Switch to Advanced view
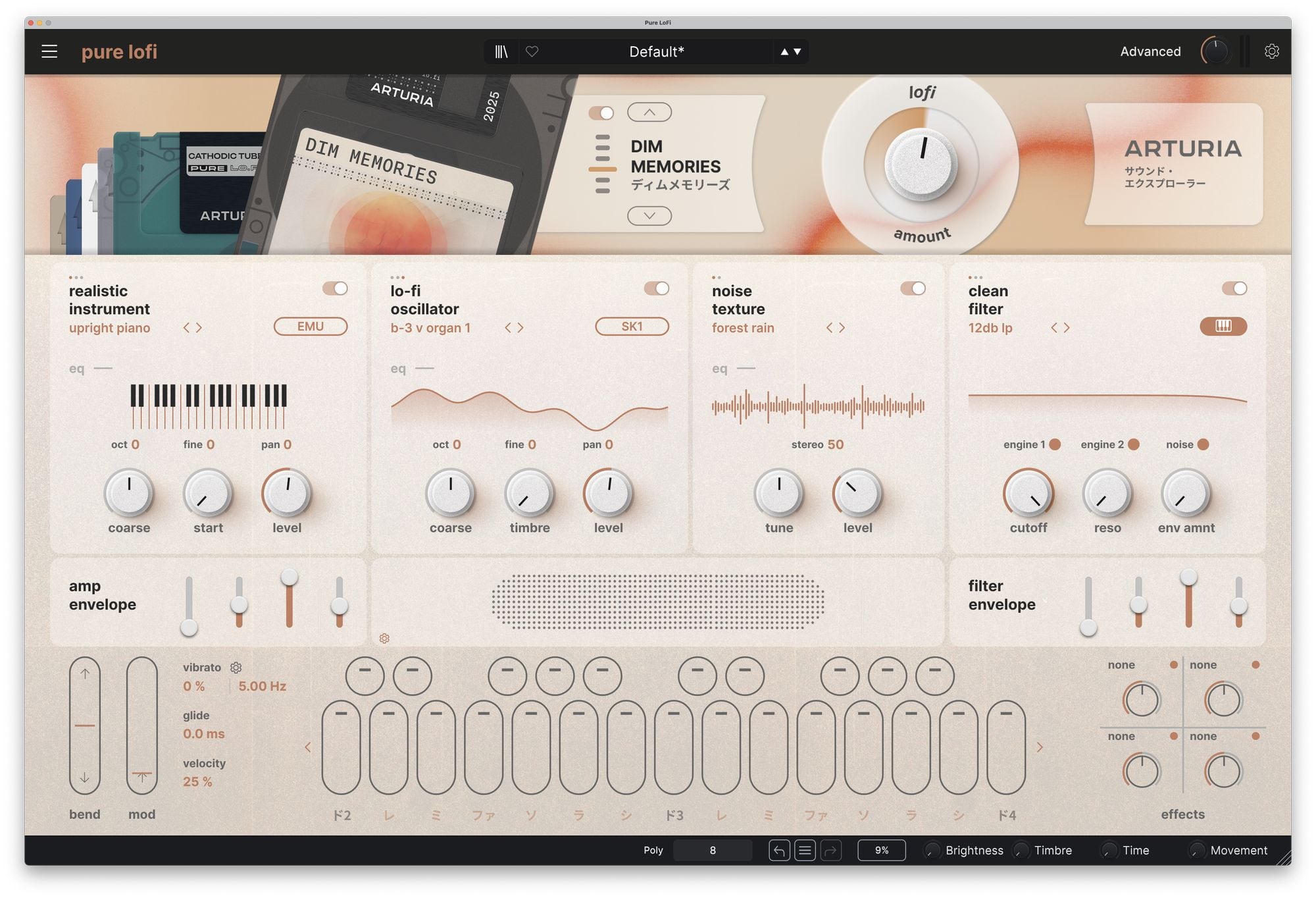 click(1150, 51)
